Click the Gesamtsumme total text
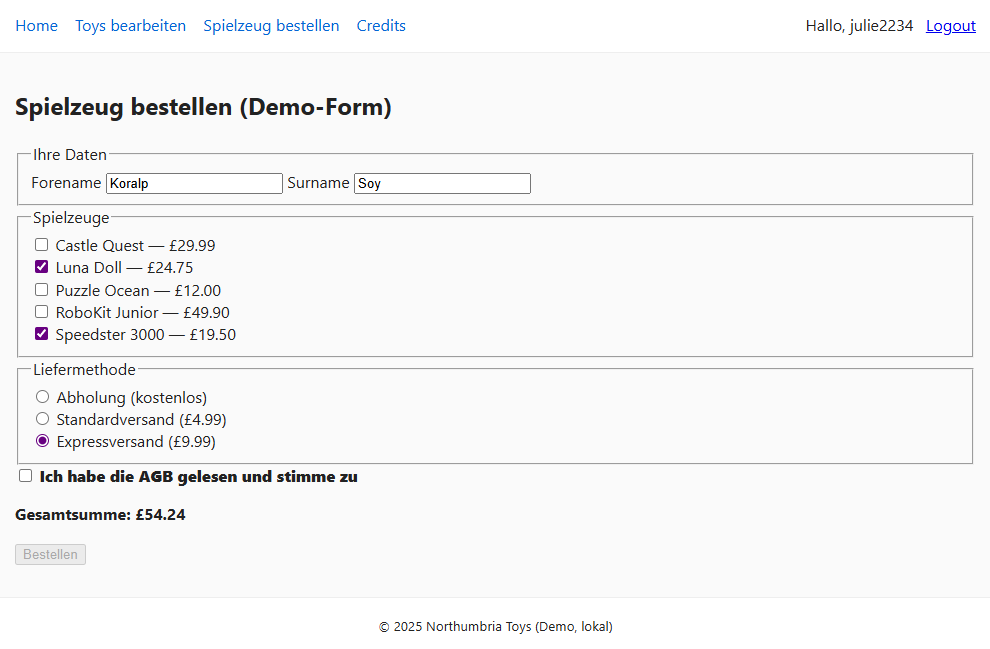This screenshot has width=990, height=649. click(x=100, y=515)
